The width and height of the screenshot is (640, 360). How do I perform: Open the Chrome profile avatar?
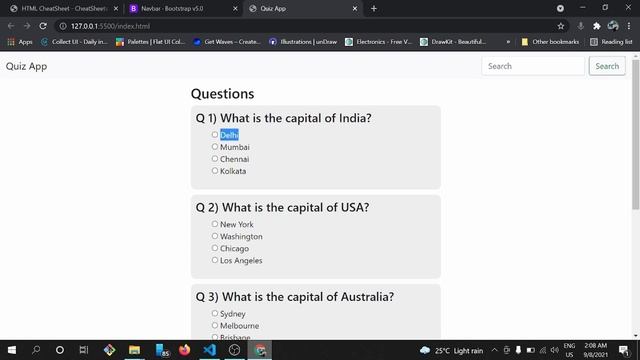coord(613,26)
